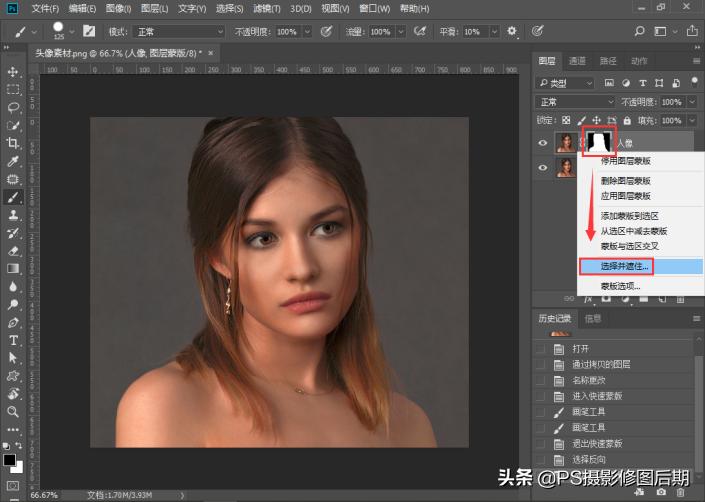Switch to the 通道 channels tab
The image size is (705, 502).
(x=577, y=61)
